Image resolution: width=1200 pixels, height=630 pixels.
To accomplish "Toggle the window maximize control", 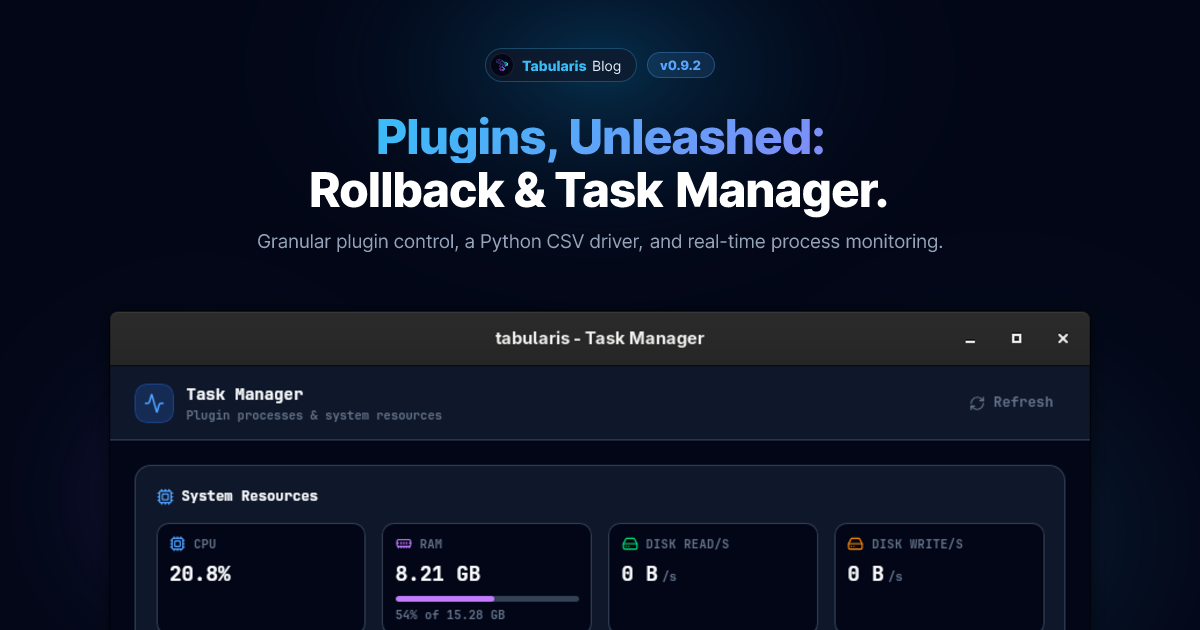I will tap(1016, 338).
